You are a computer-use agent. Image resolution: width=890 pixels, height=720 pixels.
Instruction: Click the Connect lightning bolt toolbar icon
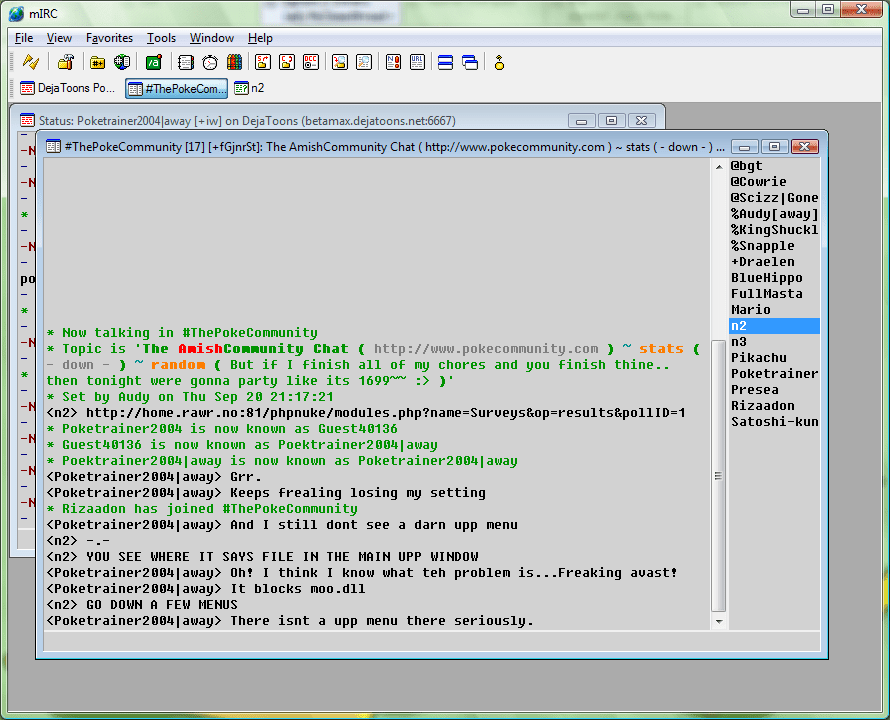(x=31, y=62)
